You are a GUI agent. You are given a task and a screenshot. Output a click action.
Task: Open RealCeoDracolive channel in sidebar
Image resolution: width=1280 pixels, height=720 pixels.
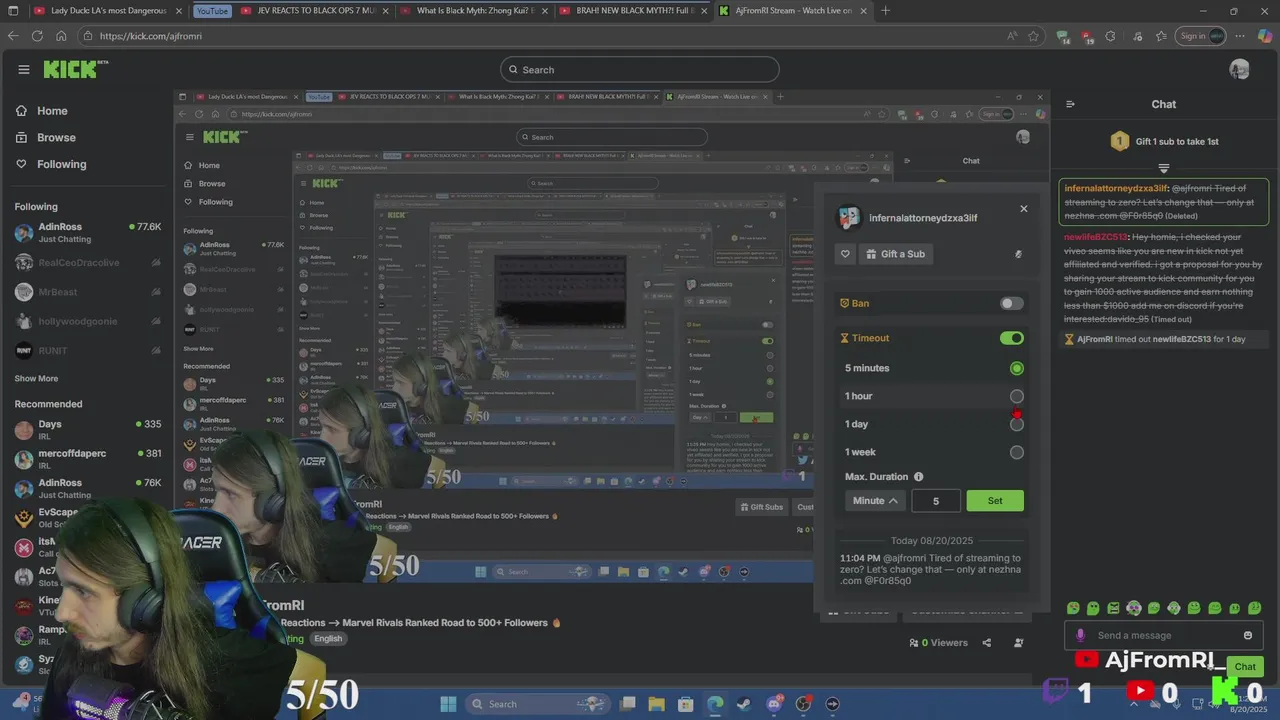coord(87,263)
